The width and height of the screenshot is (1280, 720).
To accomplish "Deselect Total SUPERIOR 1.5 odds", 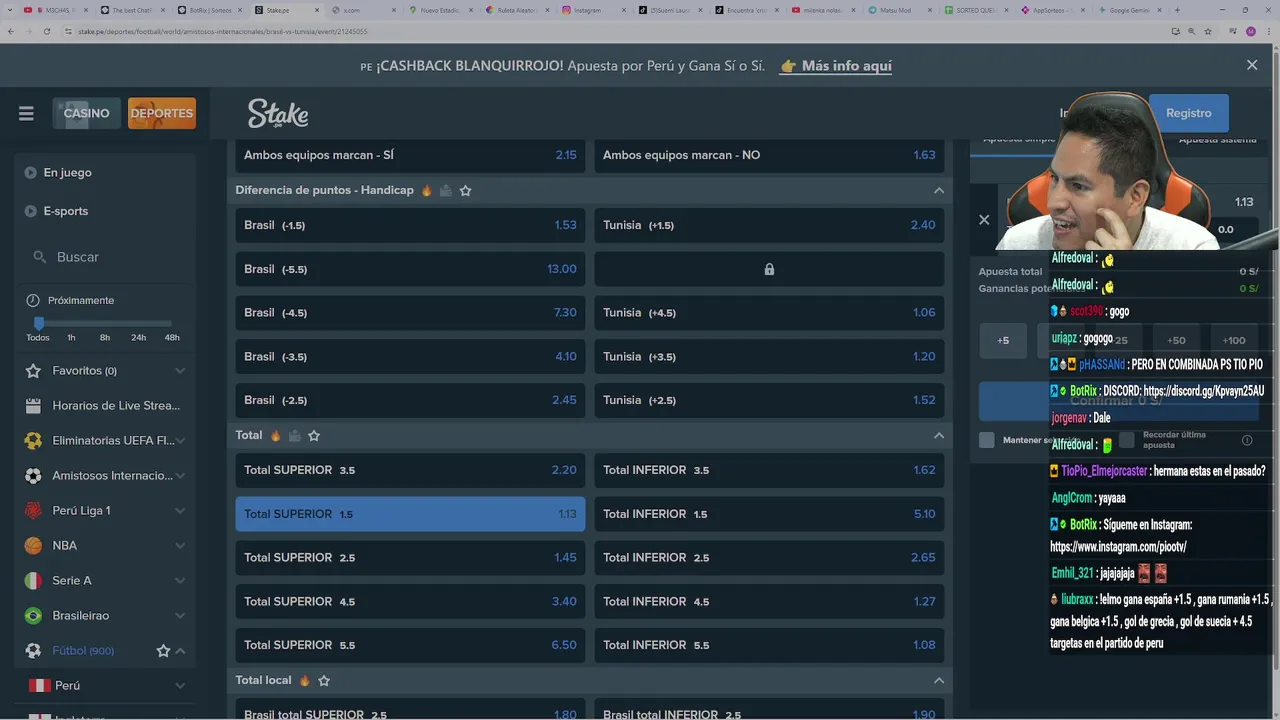I will point(410,514).
